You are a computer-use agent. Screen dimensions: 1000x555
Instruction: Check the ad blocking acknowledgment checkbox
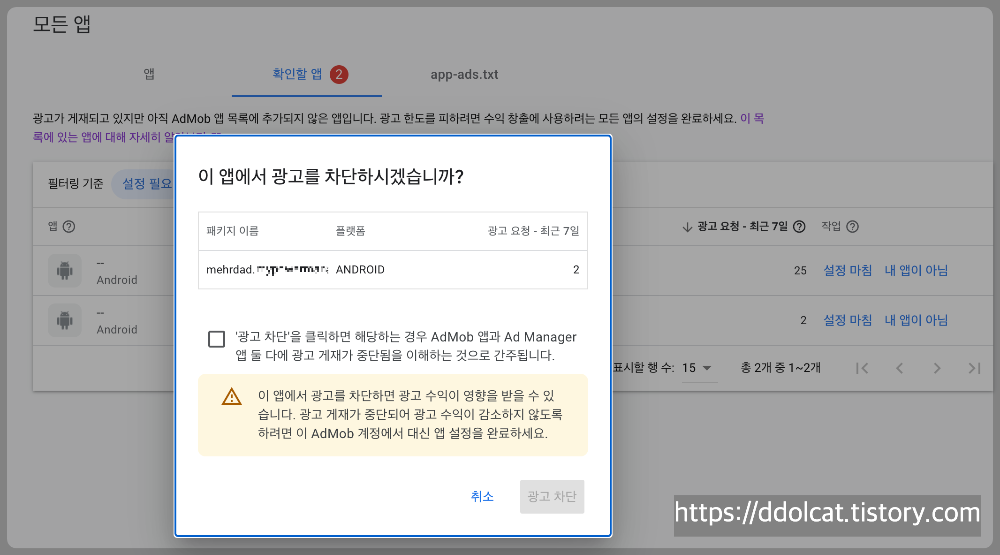[216, 339]
